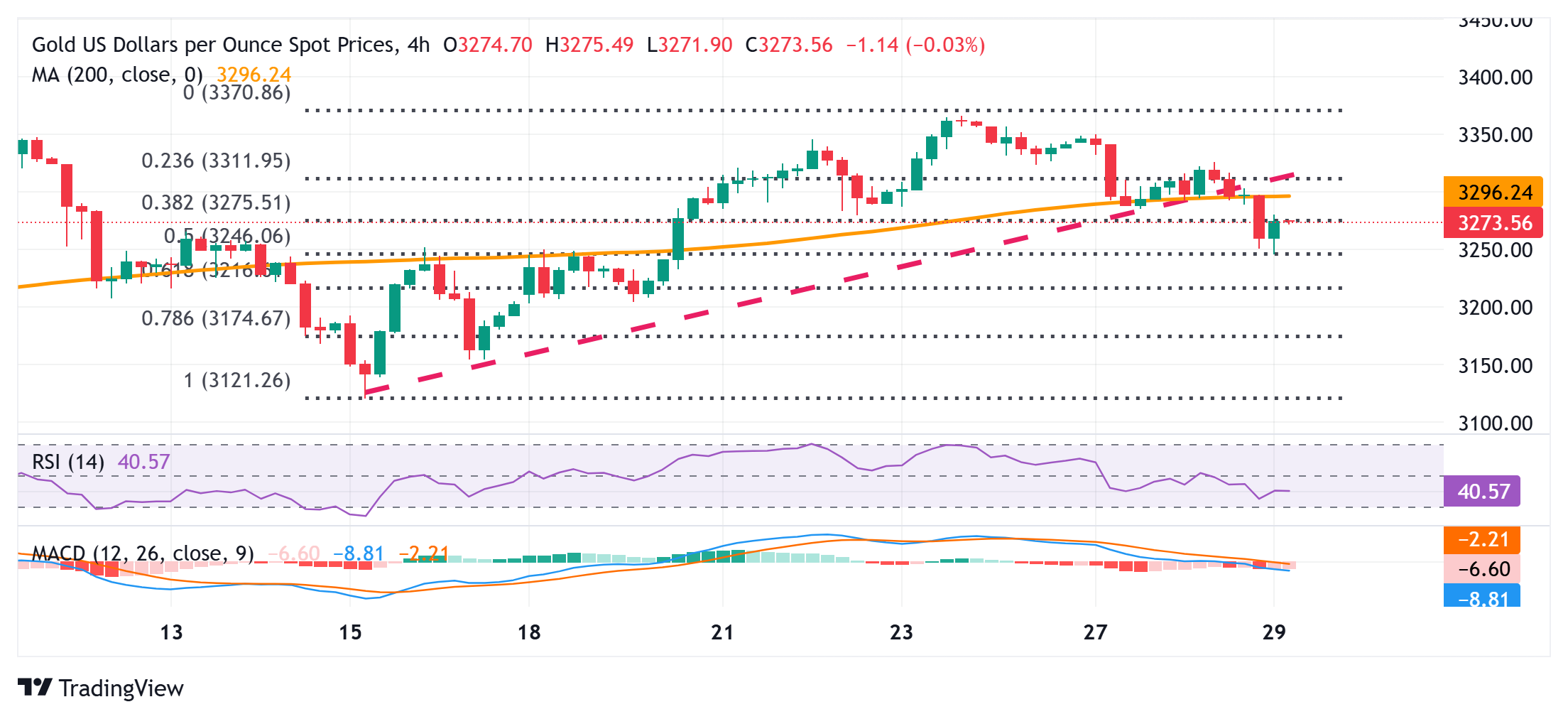Viewport: 1568px width, 719px height.
Task: Click the purple 40.57 RSI value tag
Action: tap(1483, 492)
